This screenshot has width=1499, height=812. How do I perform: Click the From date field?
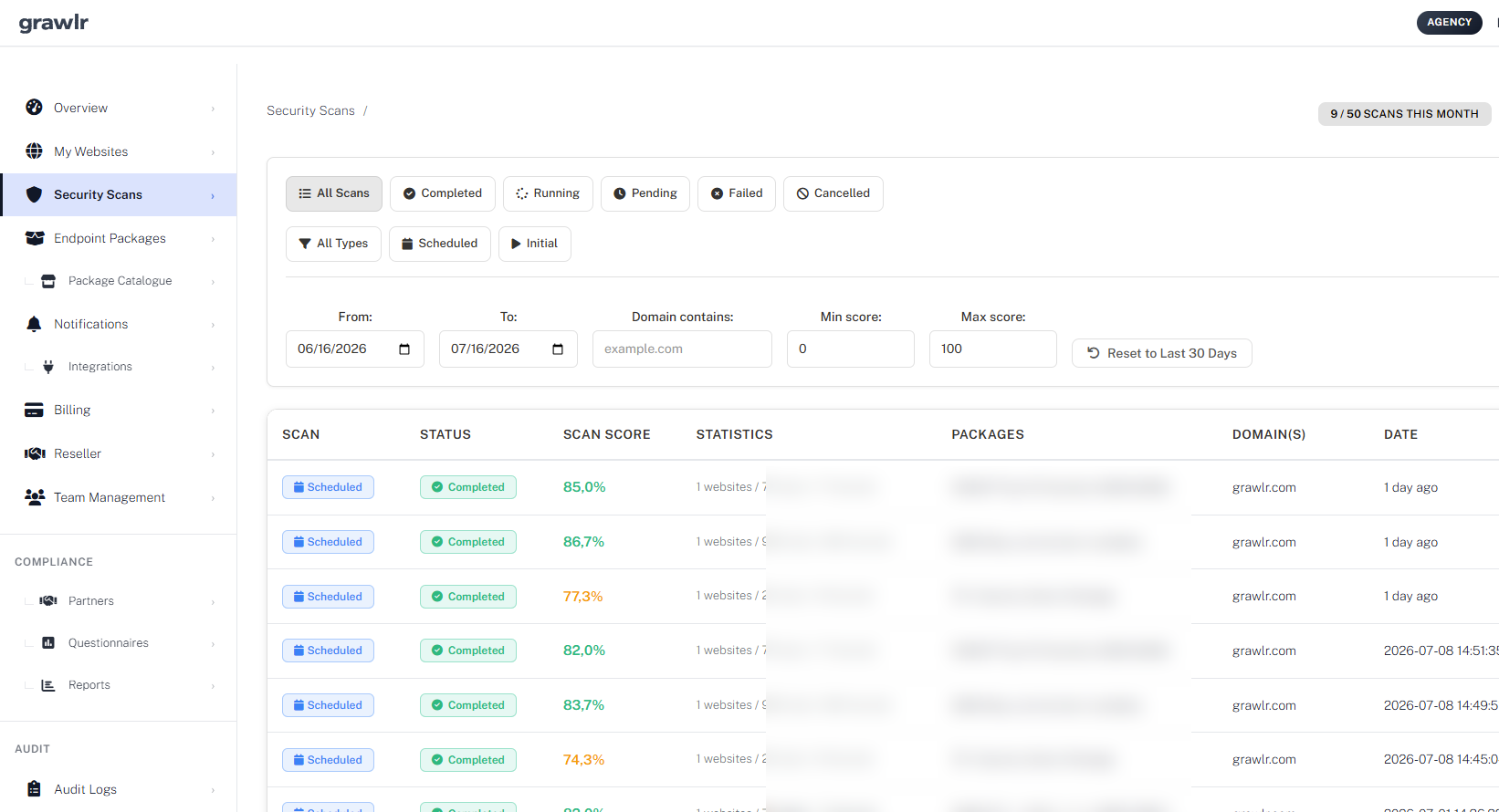pos(355,349)
